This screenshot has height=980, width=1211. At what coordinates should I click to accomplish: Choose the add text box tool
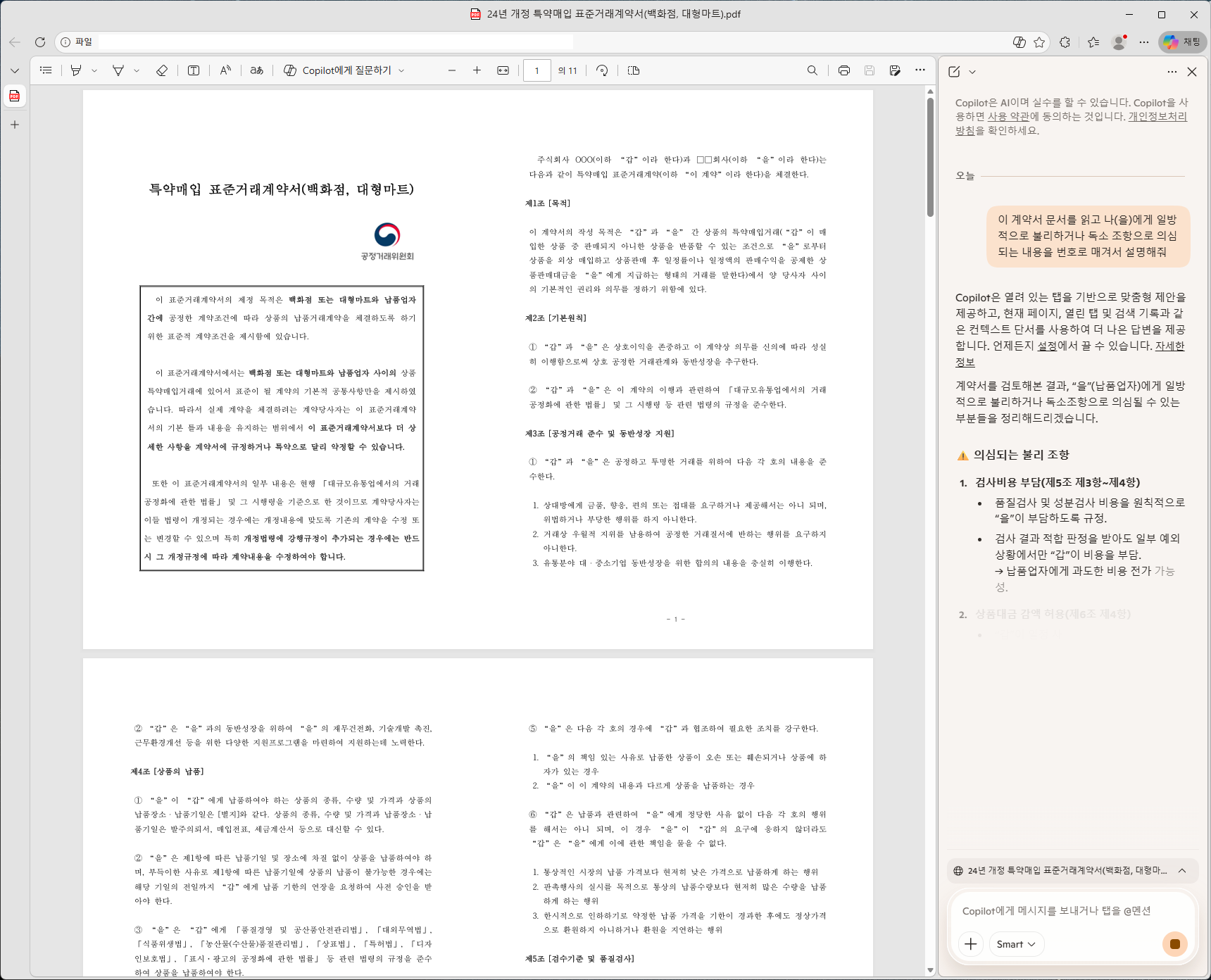point(194,70)
